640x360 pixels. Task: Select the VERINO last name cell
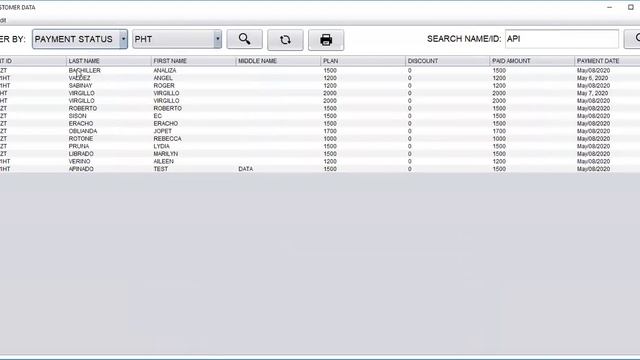[x=80, y=162]
